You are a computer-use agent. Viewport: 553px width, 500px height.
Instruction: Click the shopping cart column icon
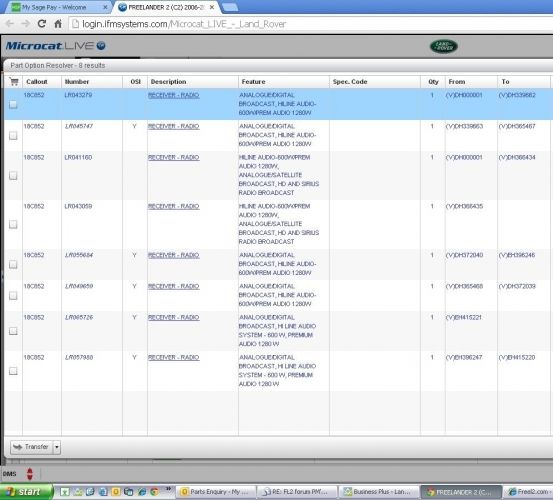coord(14,81)
